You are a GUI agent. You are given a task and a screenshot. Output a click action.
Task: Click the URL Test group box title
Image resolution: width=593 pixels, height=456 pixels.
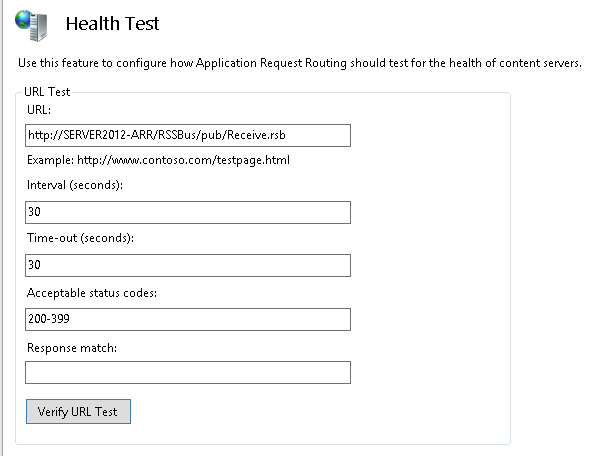(47, 92)
